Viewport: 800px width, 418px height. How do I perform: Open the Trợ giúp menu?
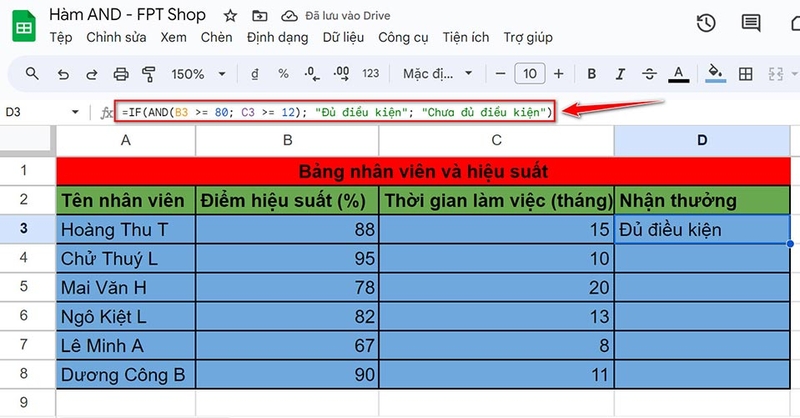coord(528,38)
